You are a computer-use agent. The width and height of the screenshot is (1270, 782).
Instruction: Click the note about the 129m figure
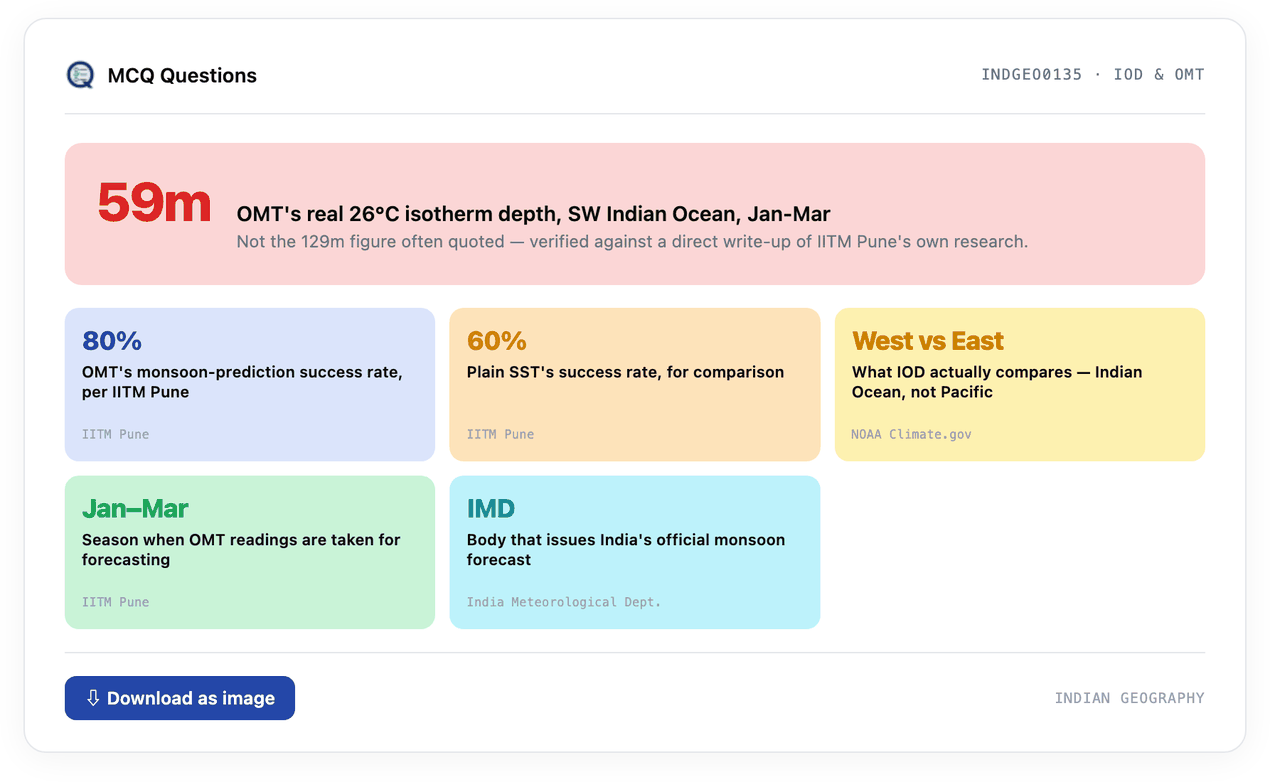click(632, 242)
